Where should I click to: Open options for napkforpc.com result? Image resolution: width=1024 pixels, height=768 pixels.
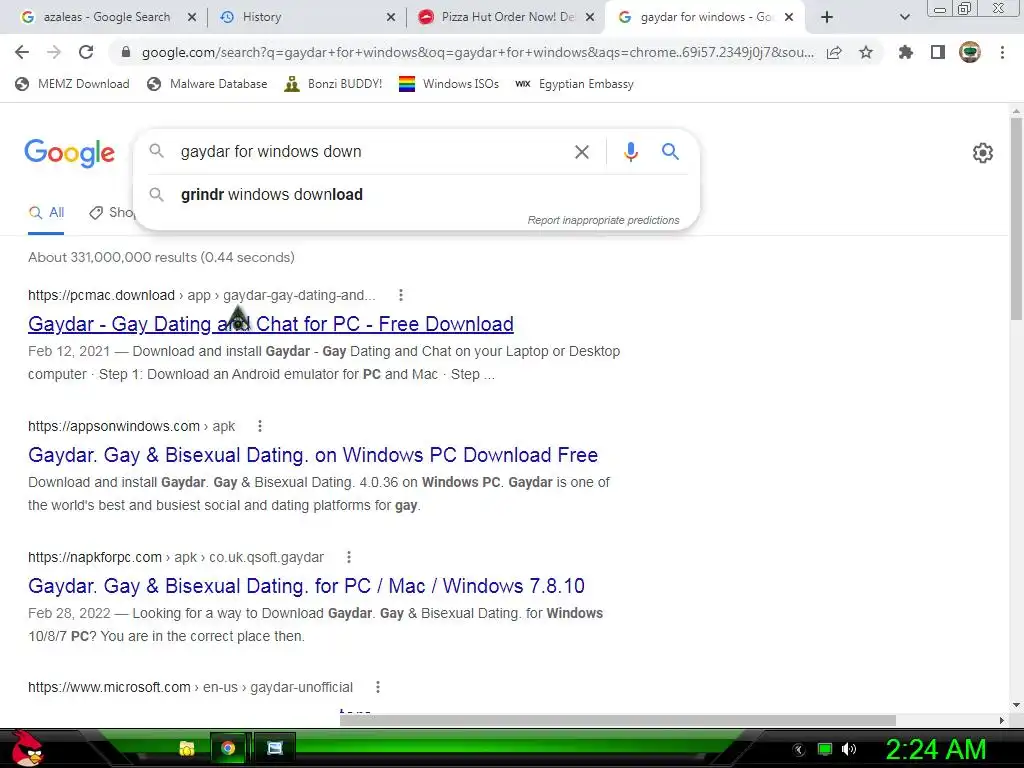coord(349,557)
